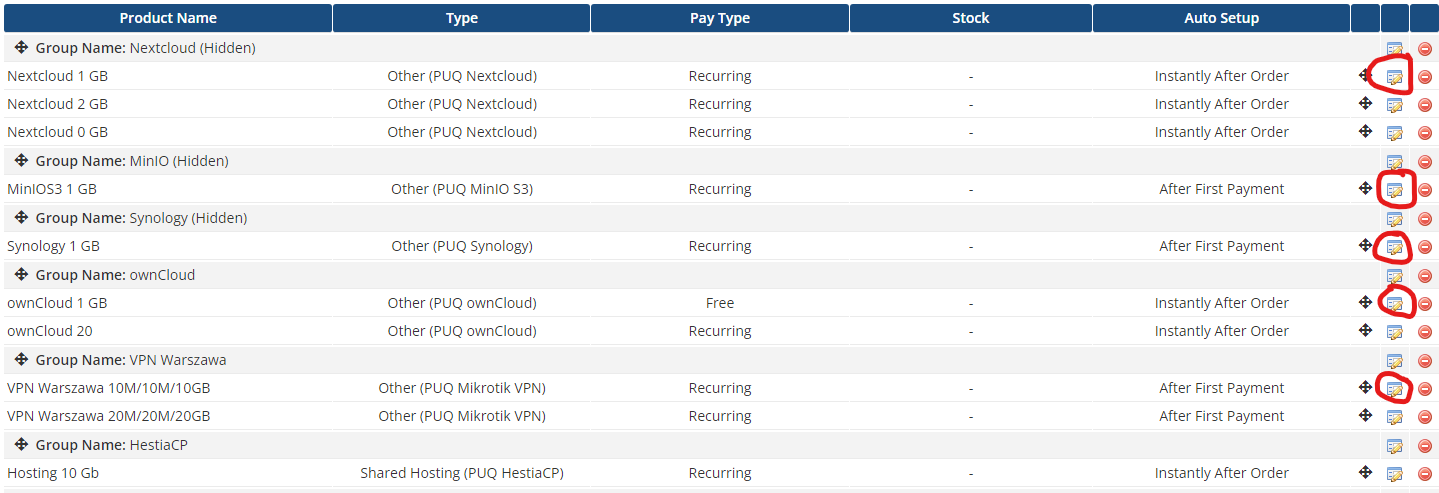Viewport: 1439px width, 493px height.
Task: Click the move handle for Synology 1 GB
Action: [x=1365, y=245]
